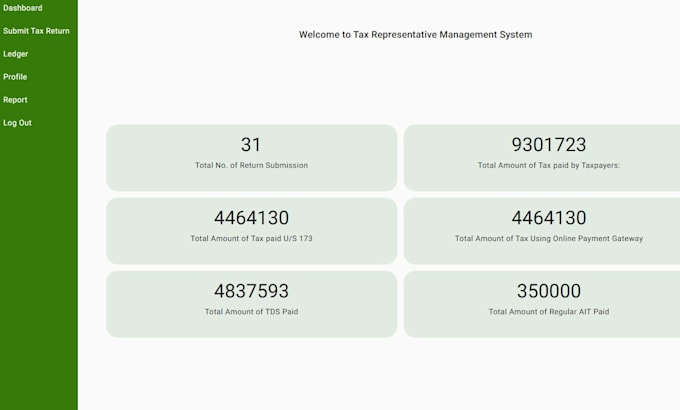Open the Ledger section

[x=16, y=54]
